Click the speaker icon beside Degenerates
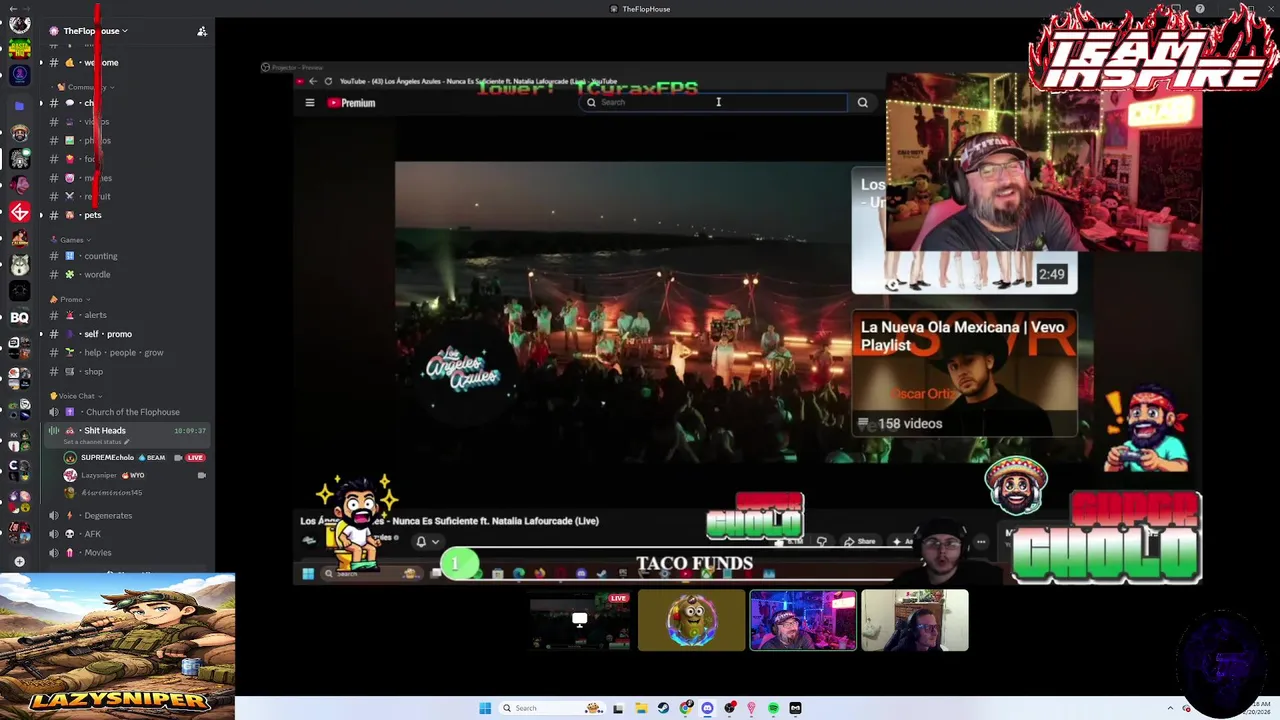 54,516
